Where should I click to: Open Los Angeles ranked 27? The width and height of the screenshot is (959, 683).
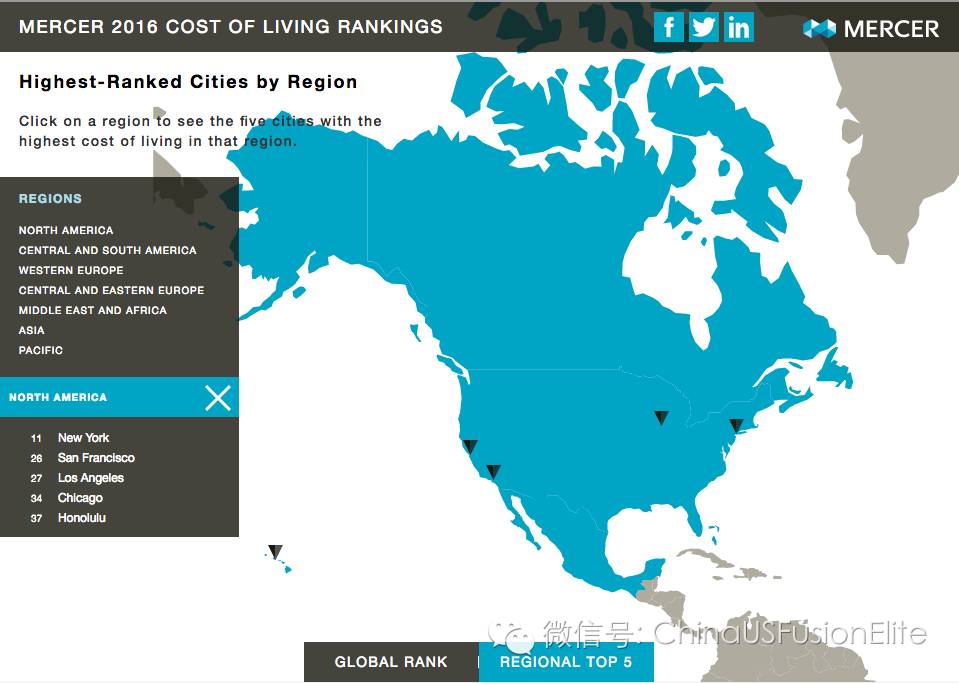[x=77, y=478]
